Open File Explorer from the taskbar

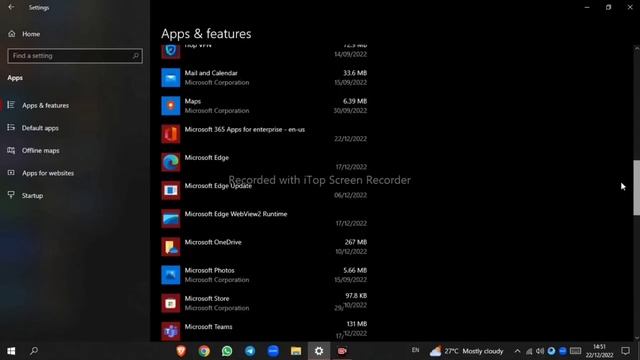pos(296,351)
